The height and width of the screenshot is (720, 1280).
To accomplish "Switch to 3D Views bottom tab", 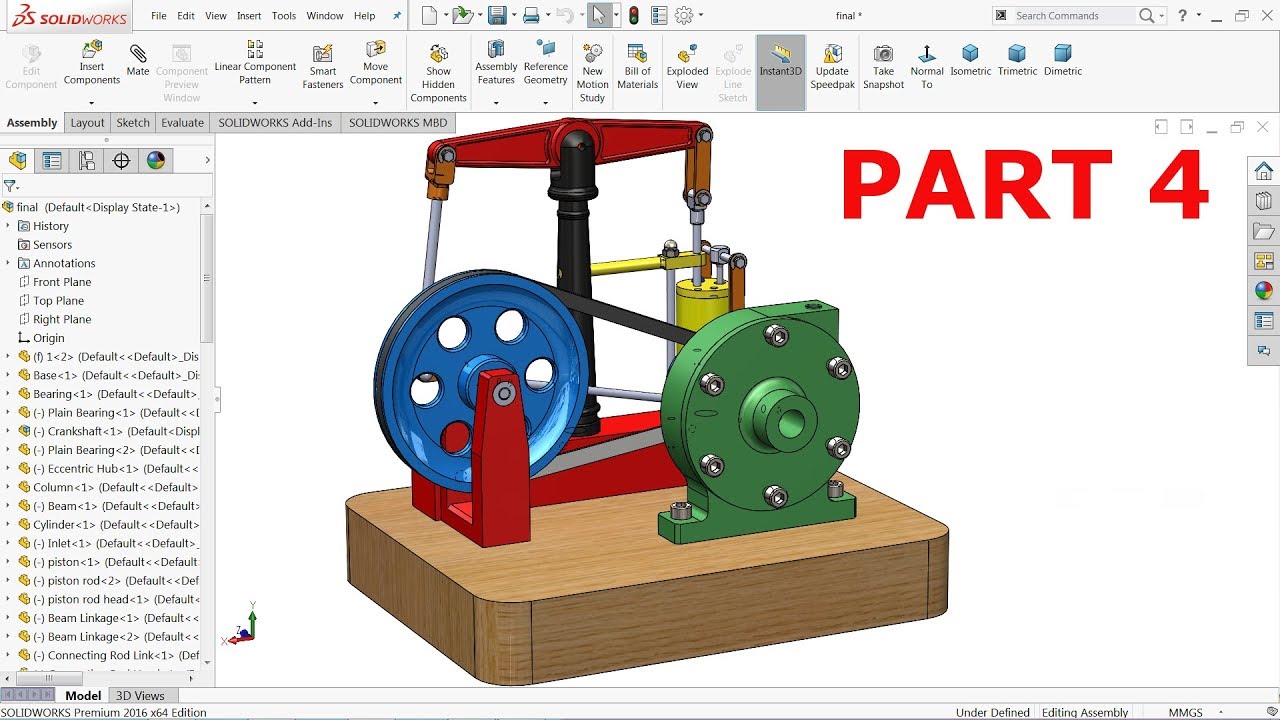I will (x=140, y=696).
